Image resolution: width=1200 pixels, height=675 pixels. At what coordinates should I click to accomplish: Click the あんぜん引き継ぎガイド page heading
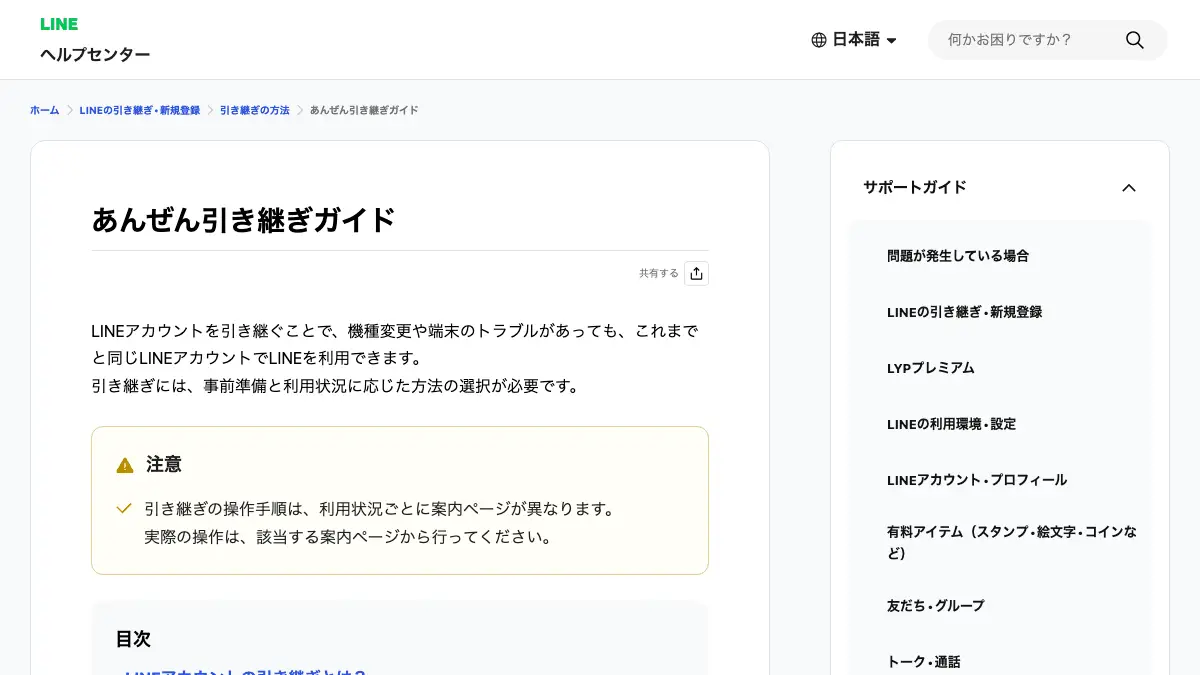pyautogui.click(x=244, y=220)
